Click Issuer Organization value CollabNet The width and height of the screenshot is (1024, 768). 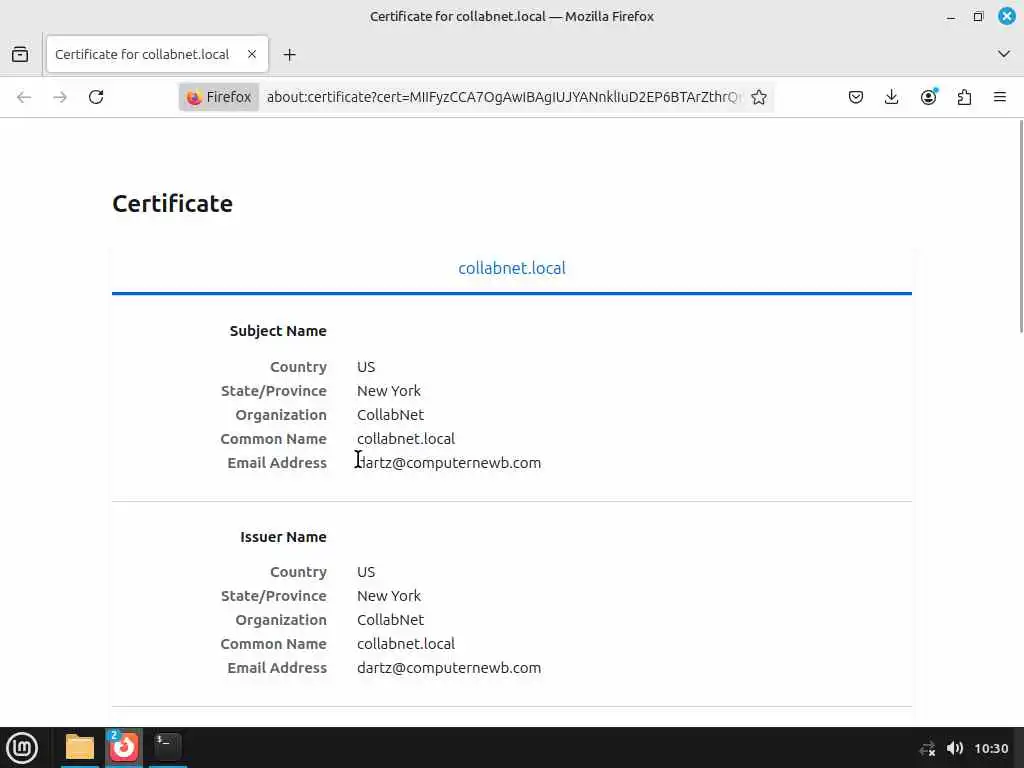click(x=391, y=620)
